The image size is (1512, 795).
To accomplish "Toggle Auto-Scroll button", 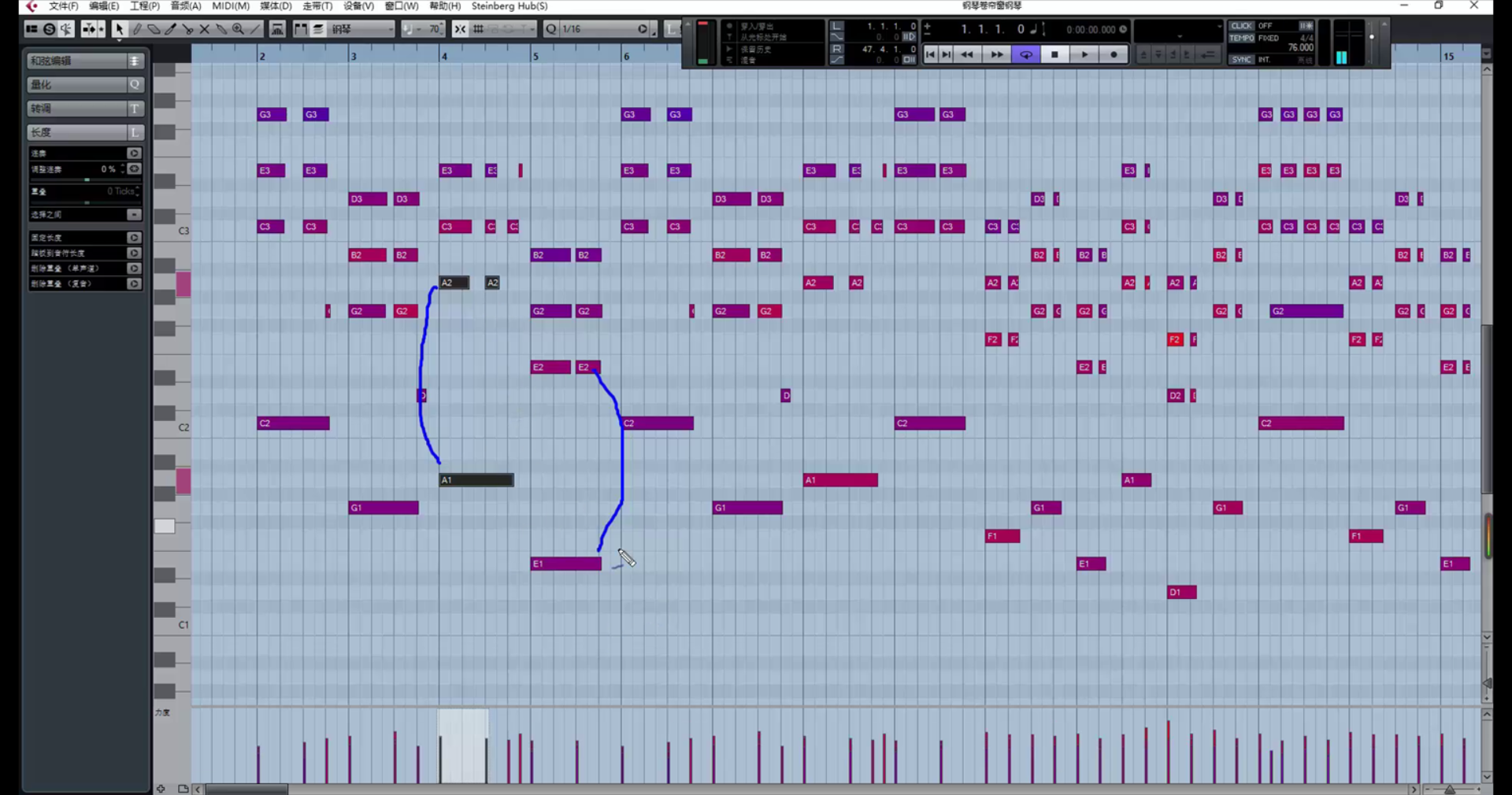I will tap(89, 29).
